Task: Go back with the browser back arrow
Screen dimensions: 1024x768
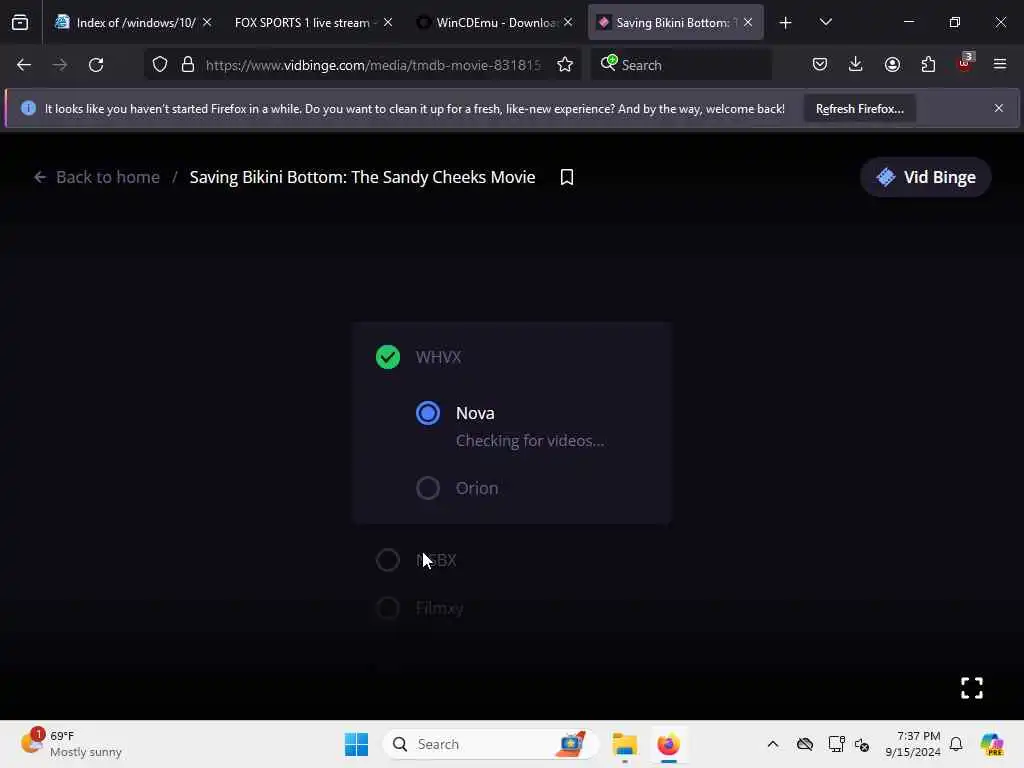Action: pyautogui.click(x=24, y=65)
